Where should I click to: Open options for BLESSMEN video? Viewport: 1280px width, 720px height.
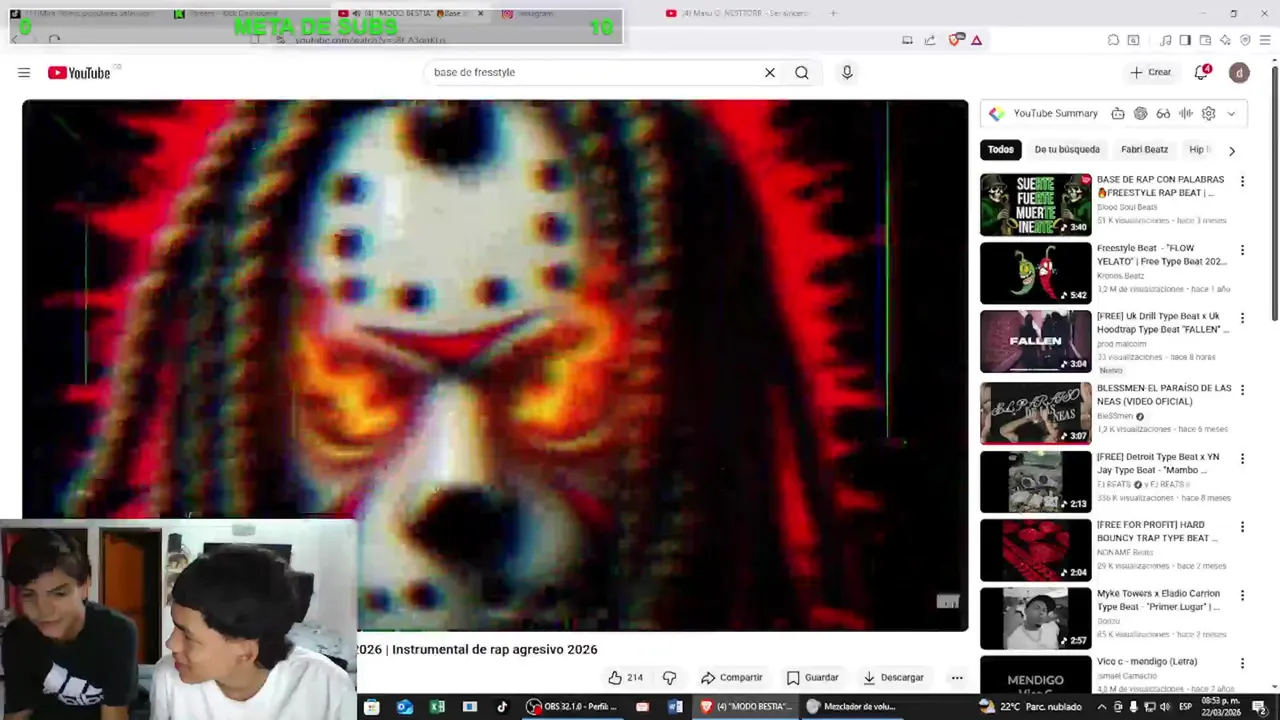coord(1242,389)
